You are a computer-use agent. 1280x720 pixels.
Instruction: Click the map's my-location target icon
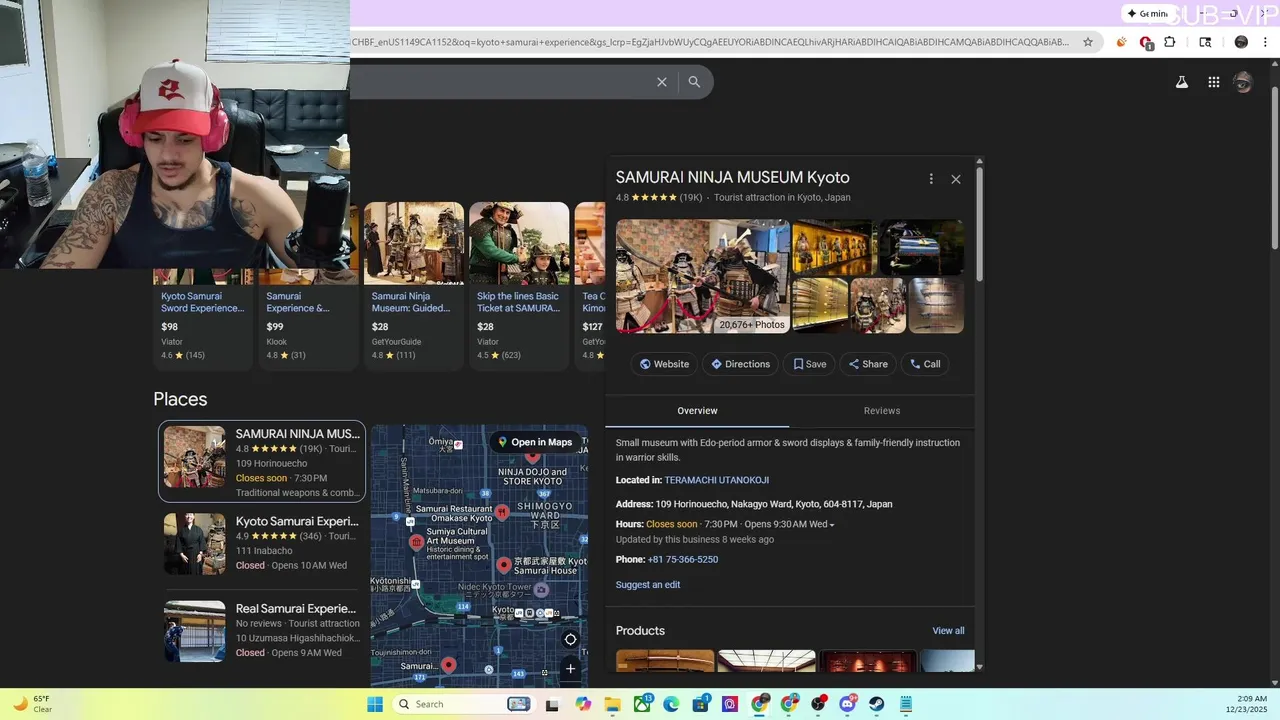pos(570,640)
